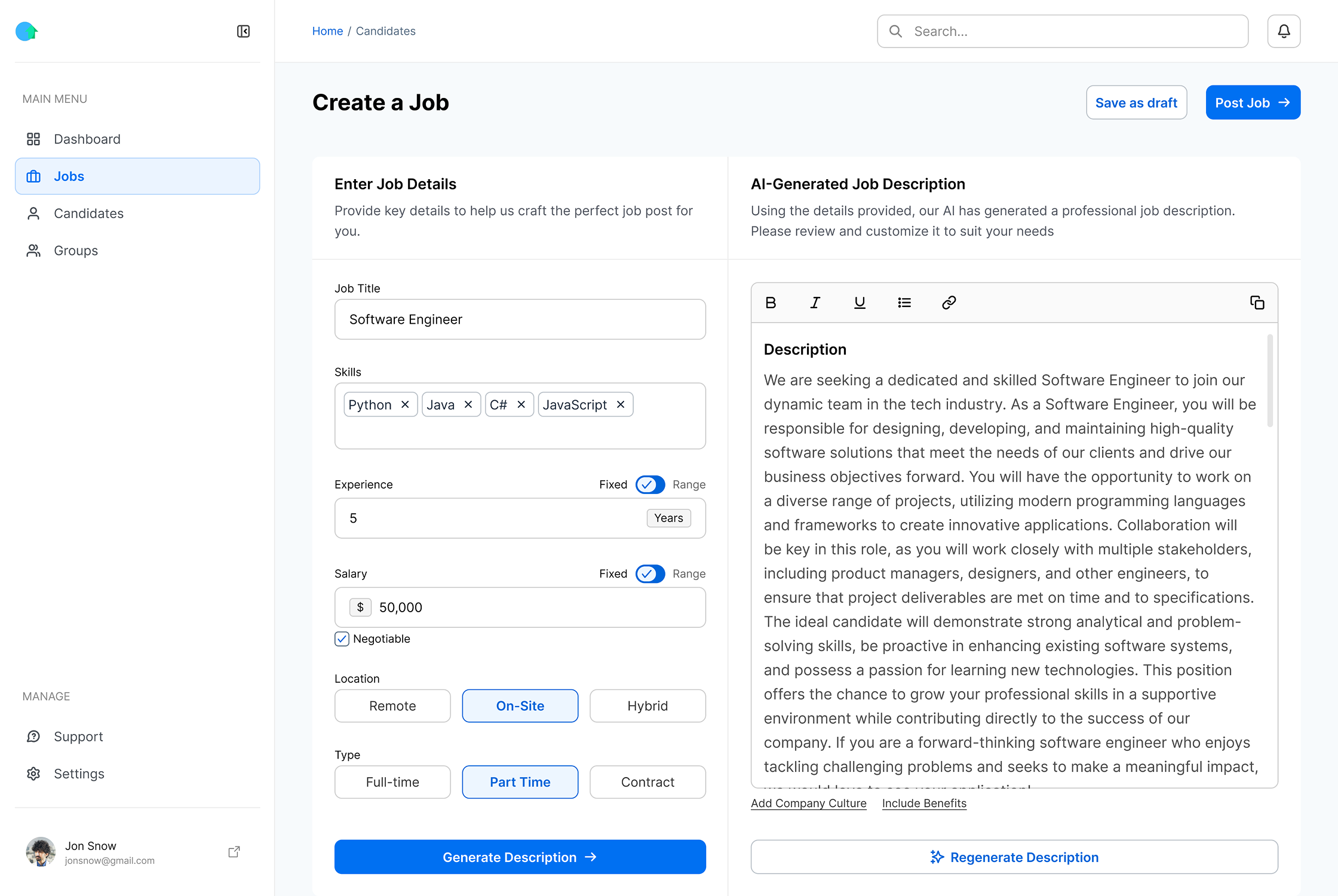Apply Underline formatting in the editor

[860, 302]
